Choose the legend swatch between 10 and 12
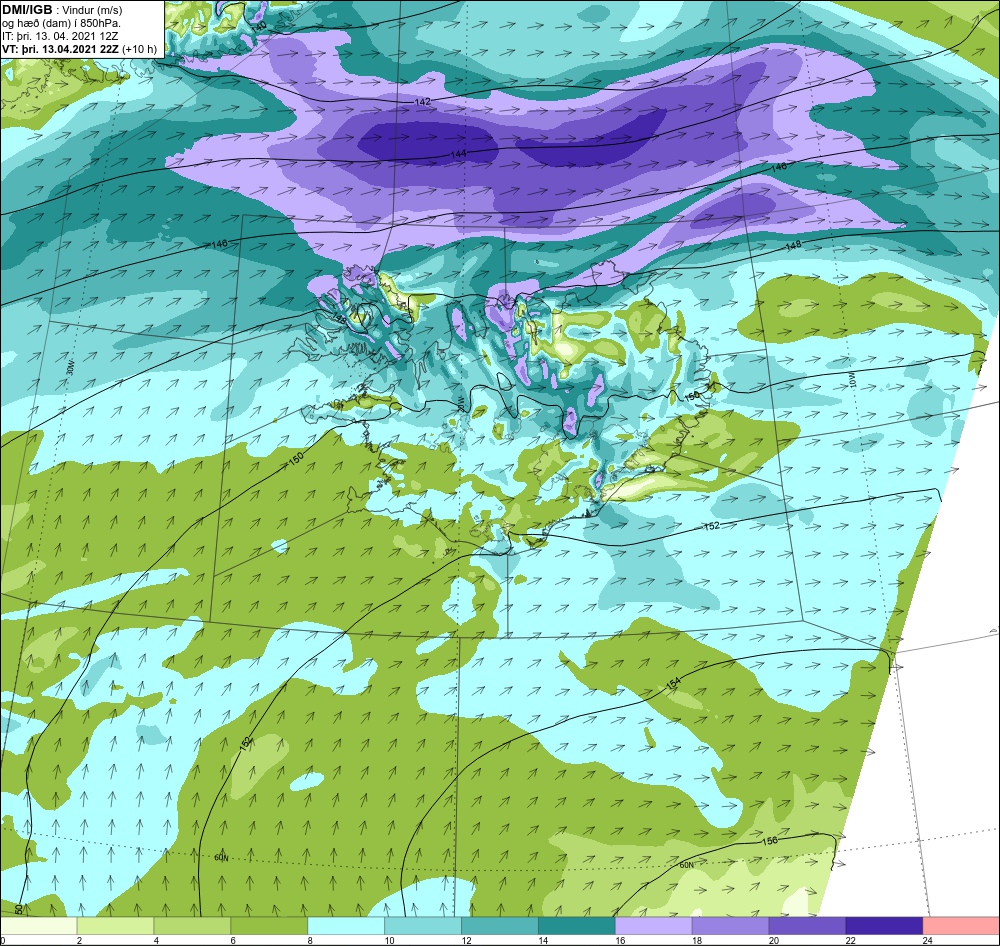 423,926
